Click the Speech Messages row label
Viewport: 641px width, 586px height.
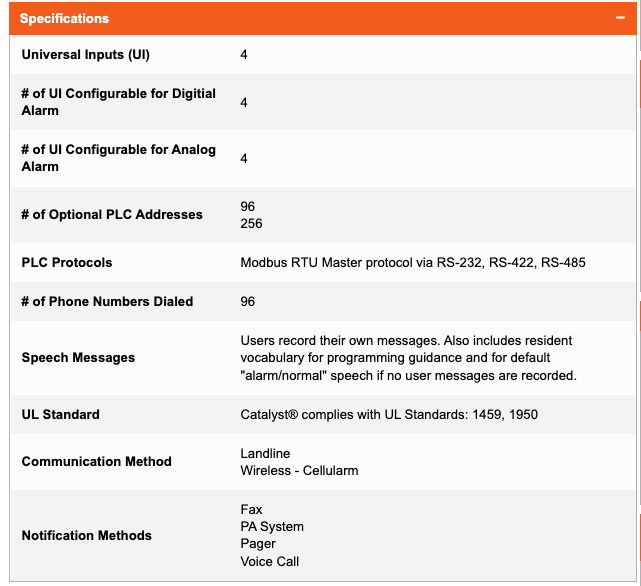pos(78,357)
